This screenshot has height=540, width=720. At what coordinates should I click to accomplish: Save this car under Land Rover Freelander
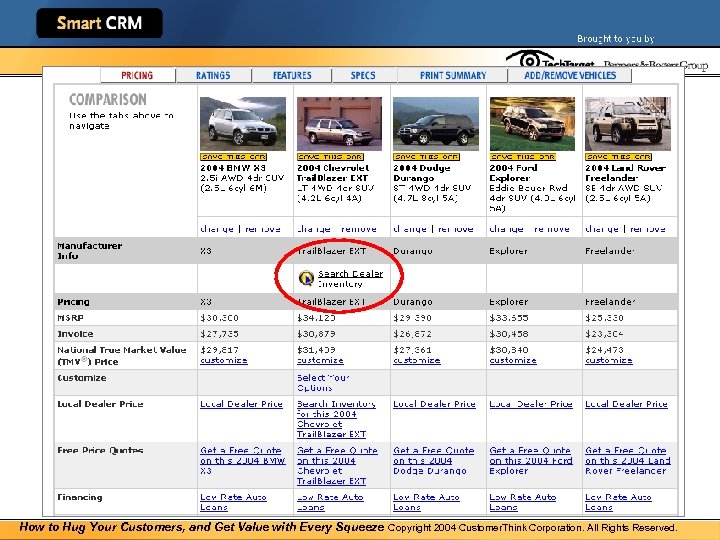[x=618, y=157]
